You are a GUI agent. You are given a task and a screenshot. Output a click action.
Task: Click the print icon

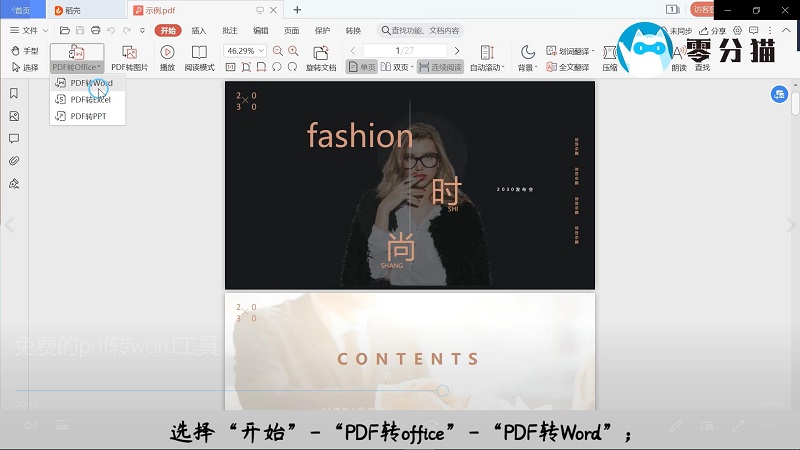point(95,31)
